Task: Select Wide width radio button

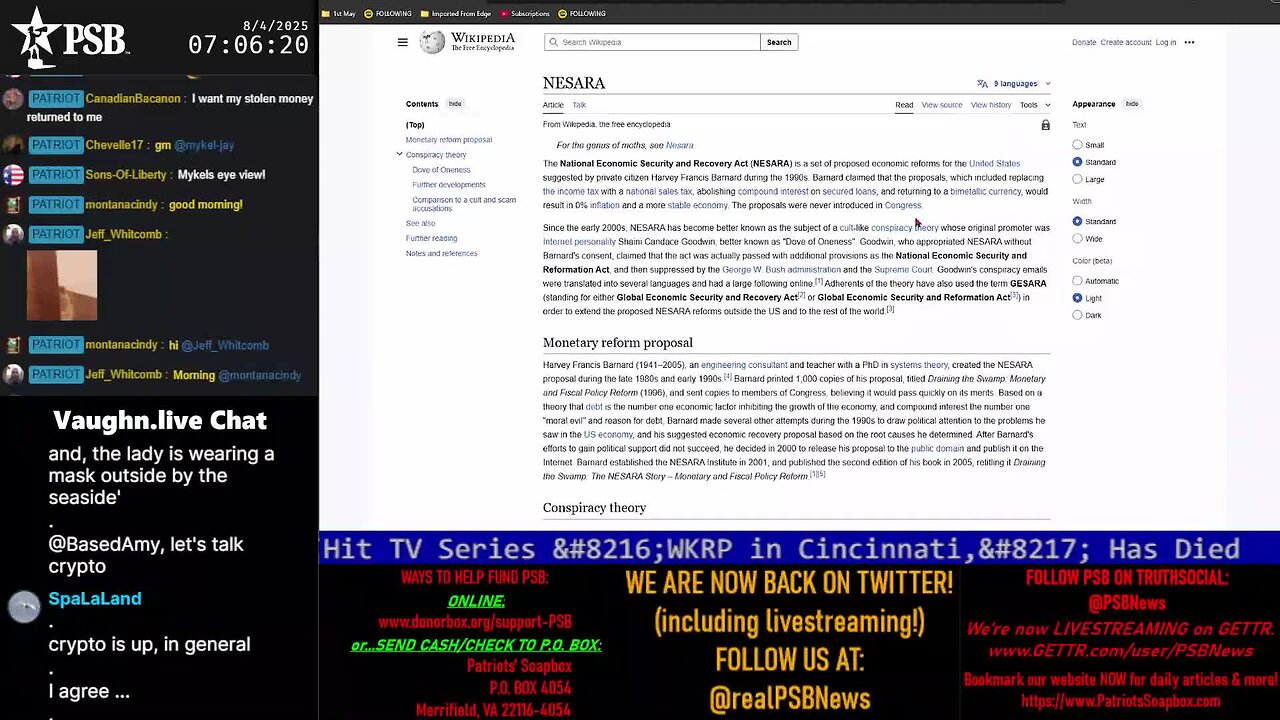Action: tap(1077, 239)
